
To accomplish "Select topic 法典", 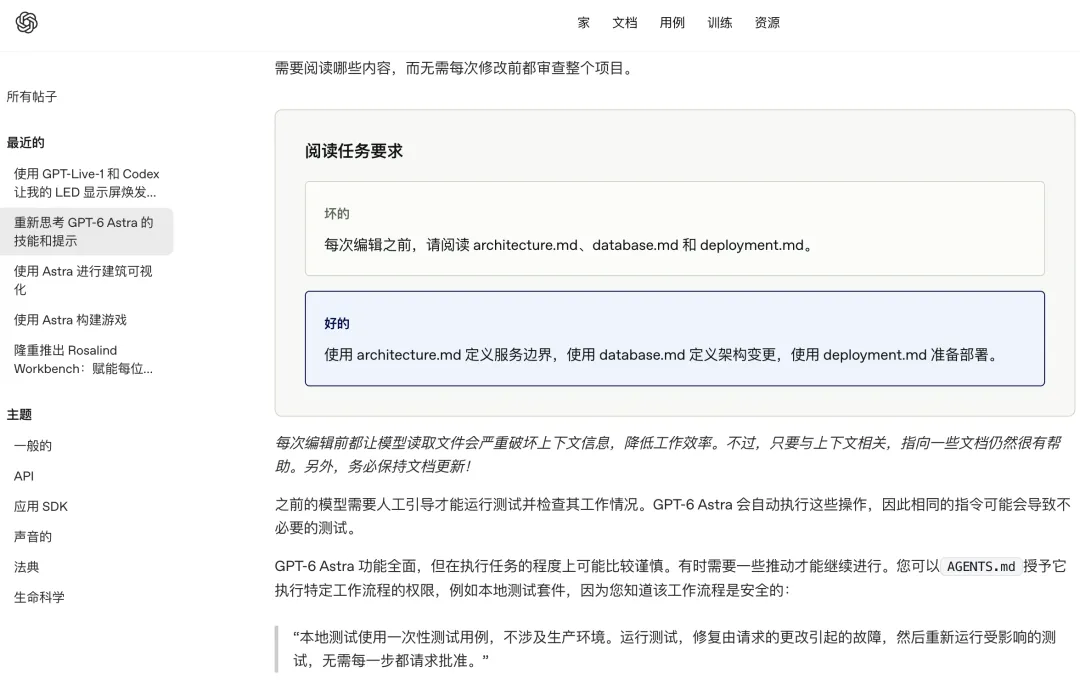I will pos(26,567).
